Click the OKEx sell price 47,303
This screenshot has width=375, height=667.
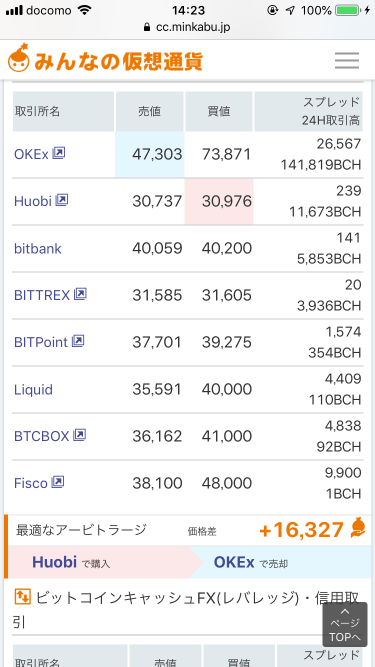(157, 154)
